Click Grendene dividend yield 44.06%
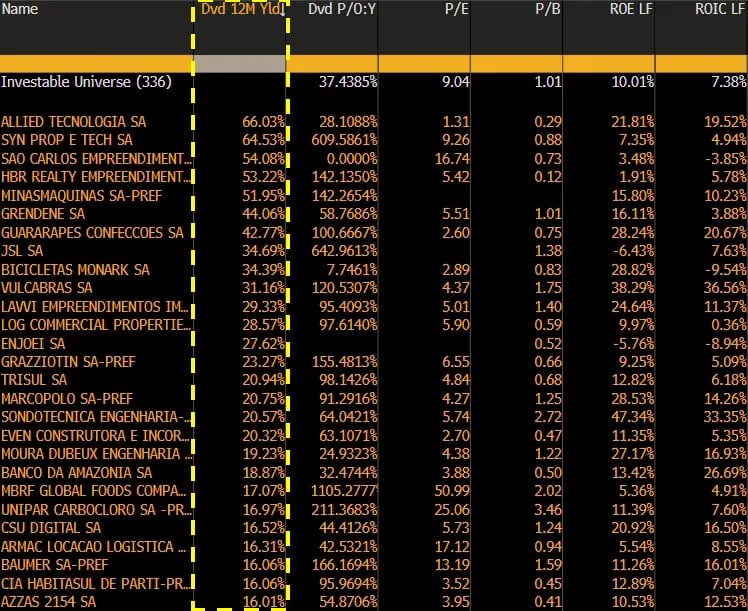The height and width of the screenshot is (611, 748). pyautogui.click(x=263, y=214)
